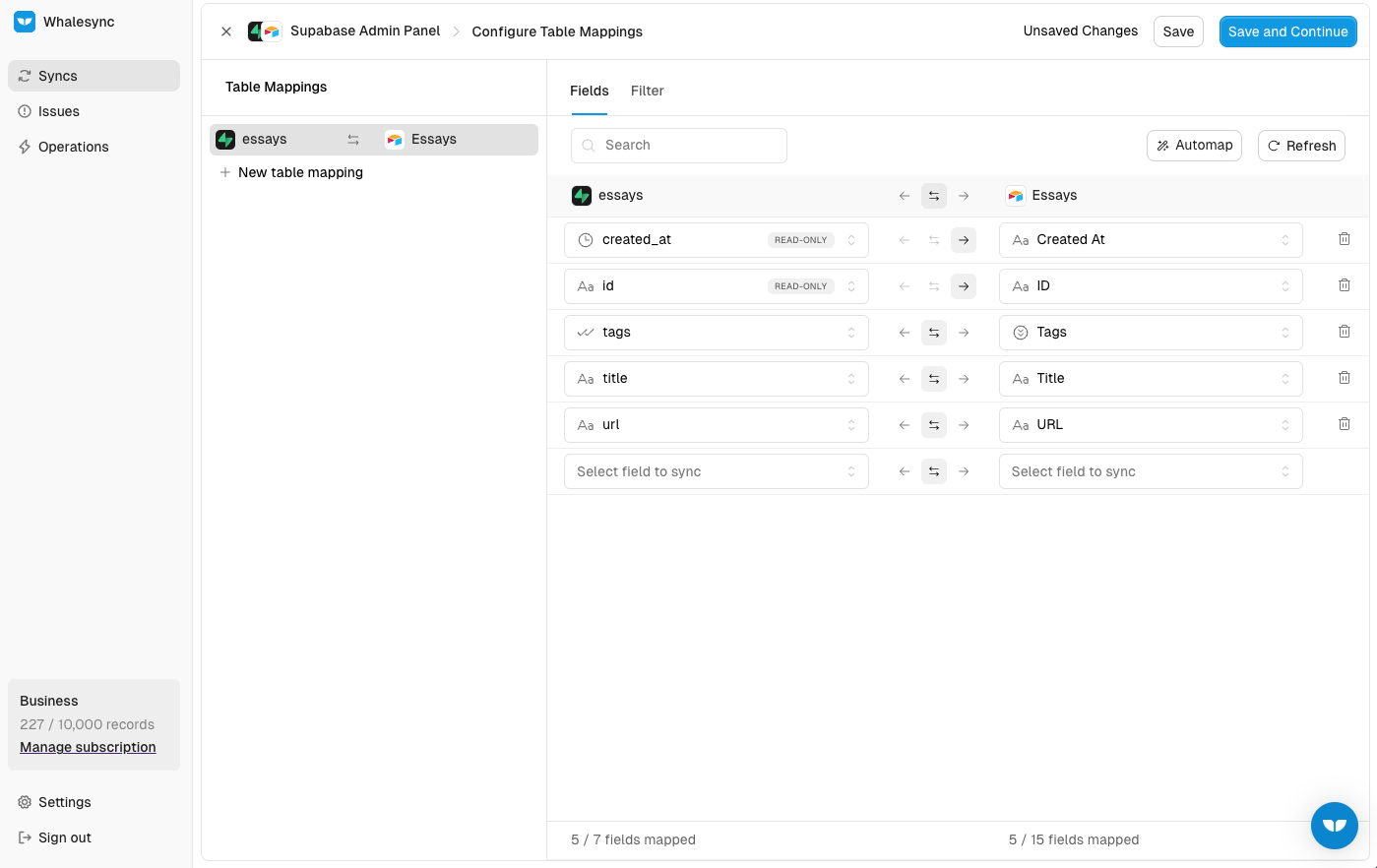Viewport: 1377px width, 868px height.
Task: Select two-way sync for tags row
Action: [x=934, y=333]
